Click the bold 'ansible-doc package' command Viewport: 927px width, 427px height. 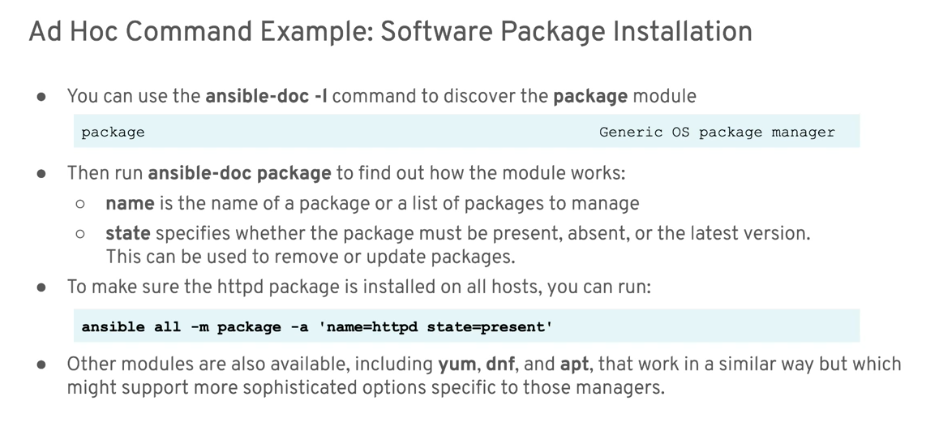pyautogui.click(x=239, y=174)
